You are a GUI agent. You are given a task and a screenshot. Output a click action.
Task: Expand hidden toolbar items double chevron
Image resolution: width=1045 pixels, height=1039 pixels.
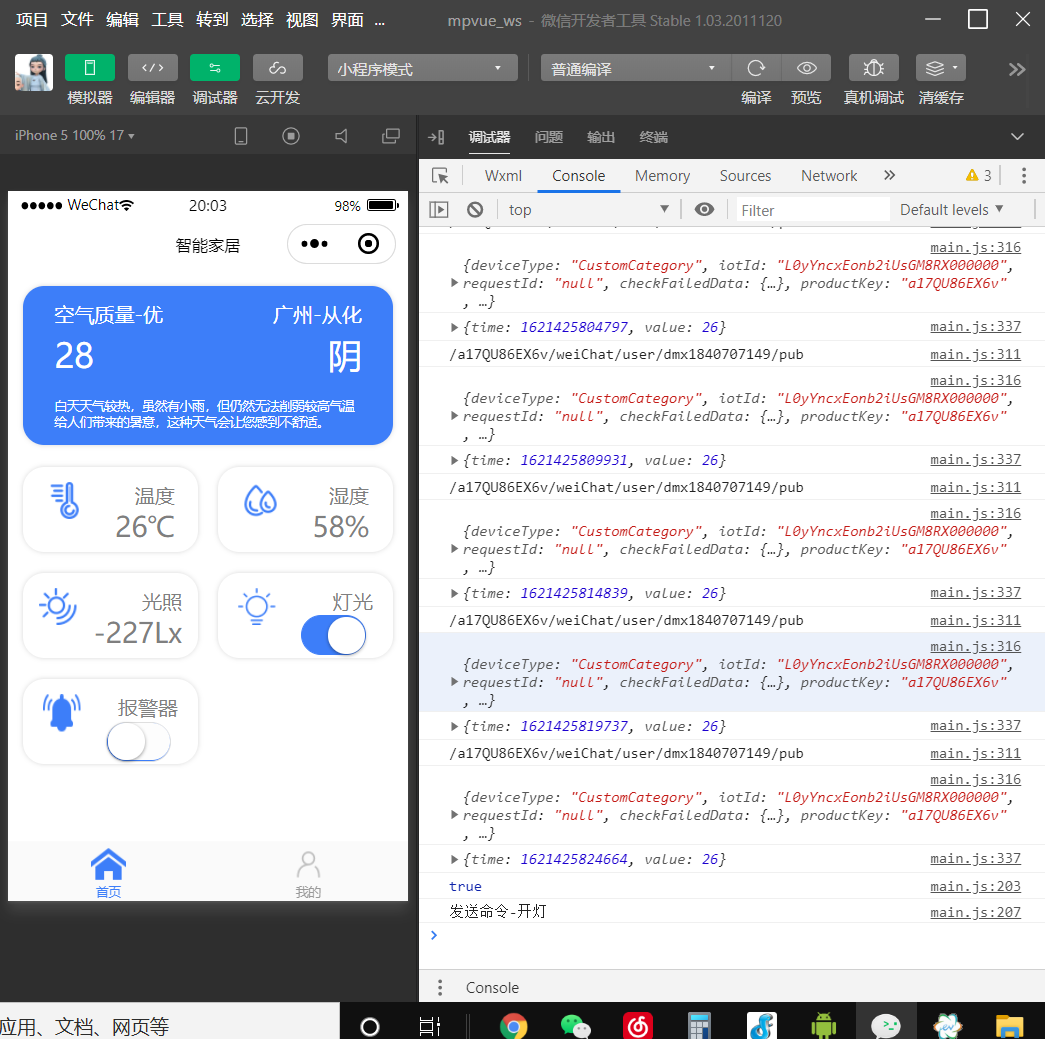click(x=1017, y=69)
